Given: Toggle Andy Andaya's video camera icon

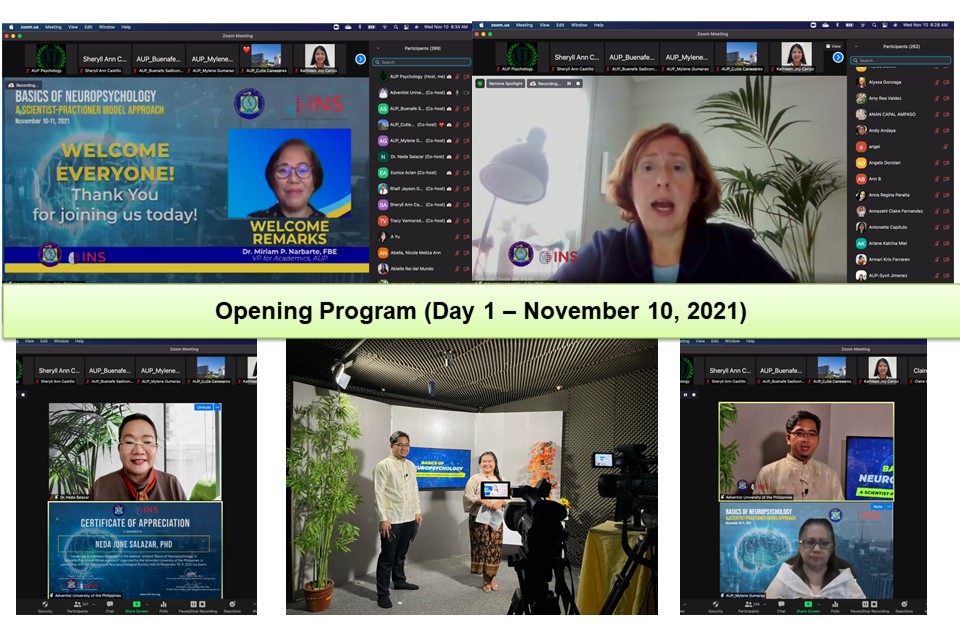Looking at the screenshot, I should pyautogui.click(x=946, y=130).
